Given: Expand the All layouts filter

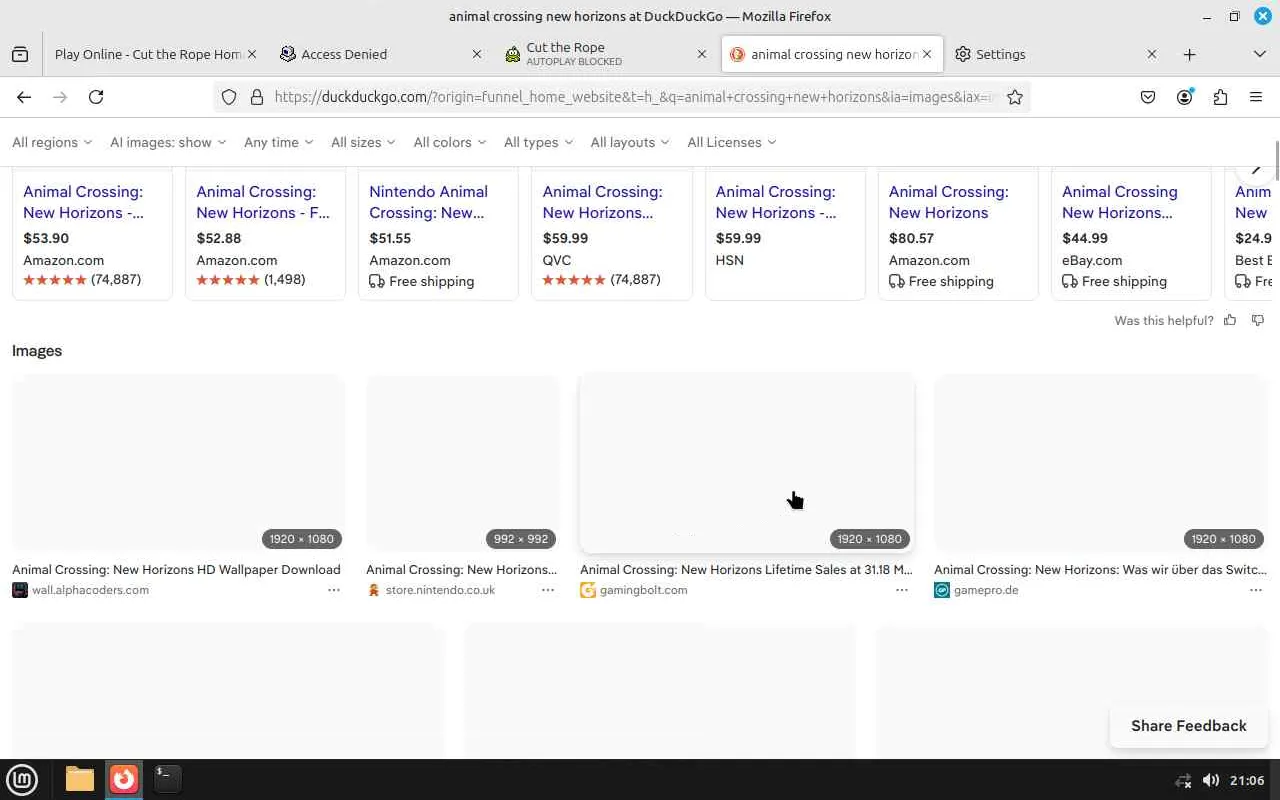Looking at the screenshot, I should pos(630,142).
